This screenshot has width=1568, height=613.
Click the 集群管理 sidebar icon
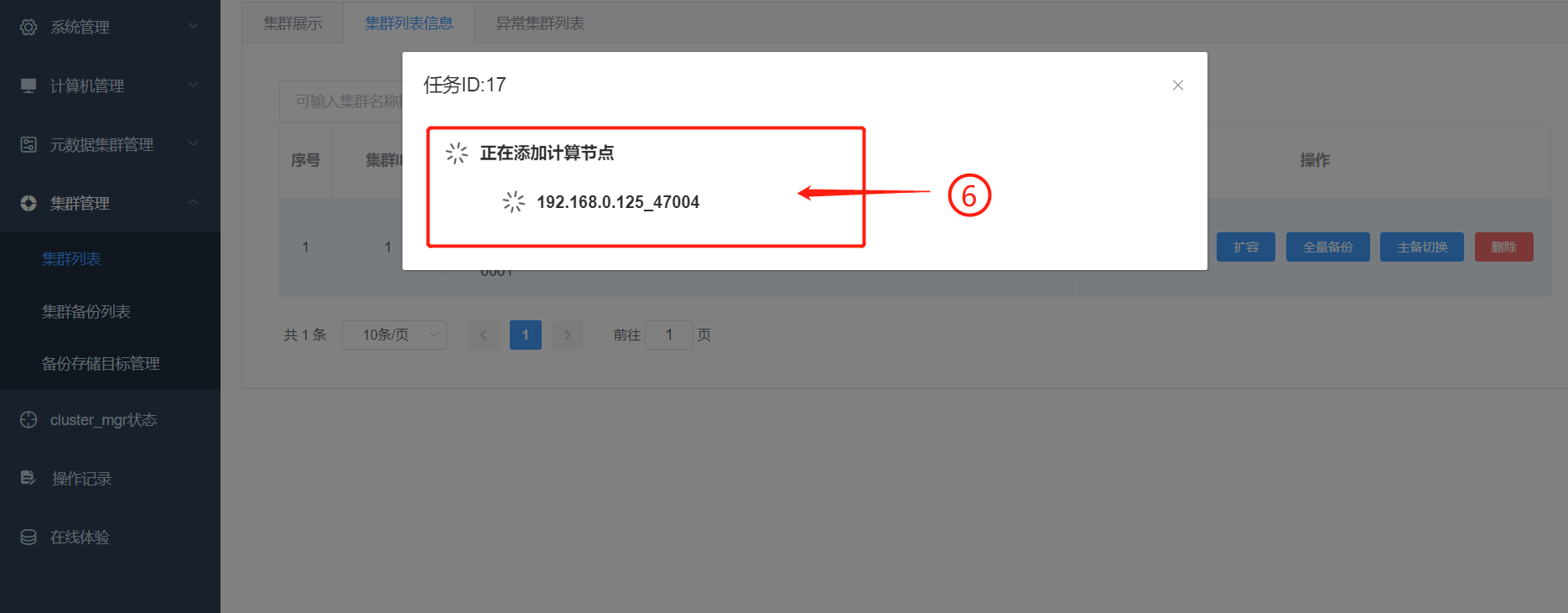pyautogui.click(x=29, y=203)
